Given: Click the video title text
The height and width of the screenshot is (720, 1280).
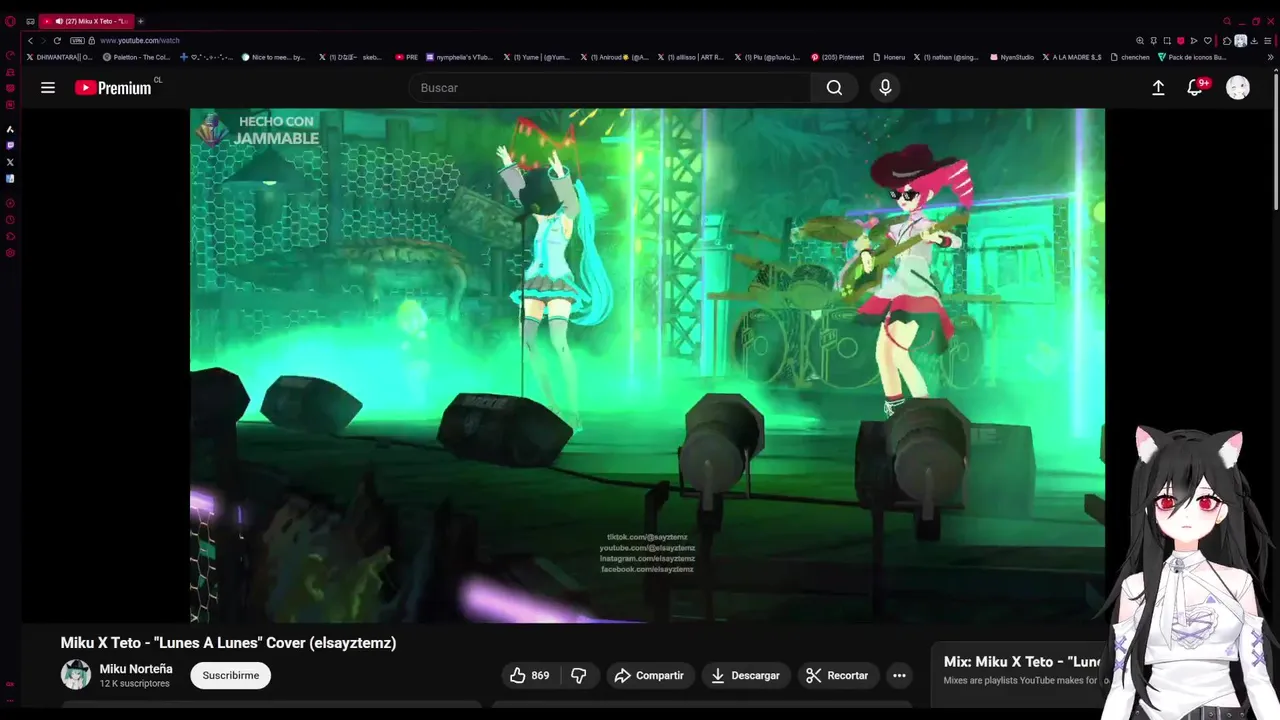Looking at the screenshot, I should tap(228, 643).
